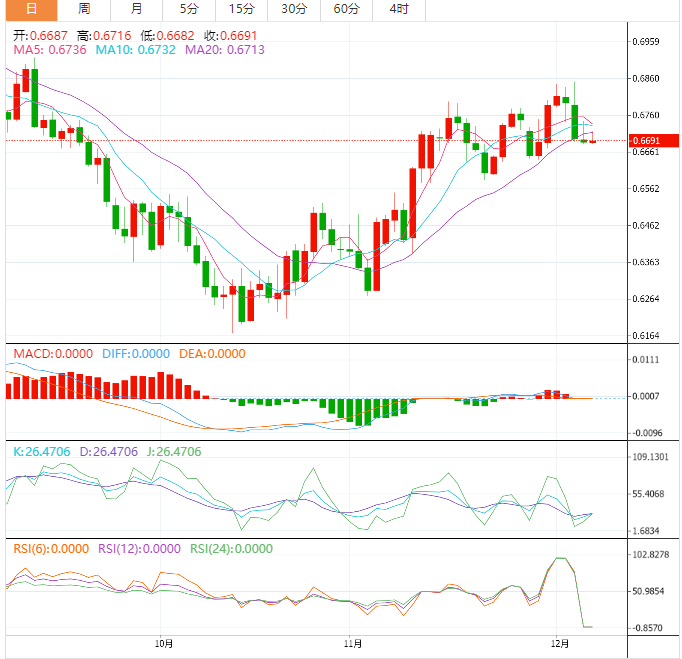Click the 102.8278 RSI axis label
The image size is (682, 659).
coord(650,554)
